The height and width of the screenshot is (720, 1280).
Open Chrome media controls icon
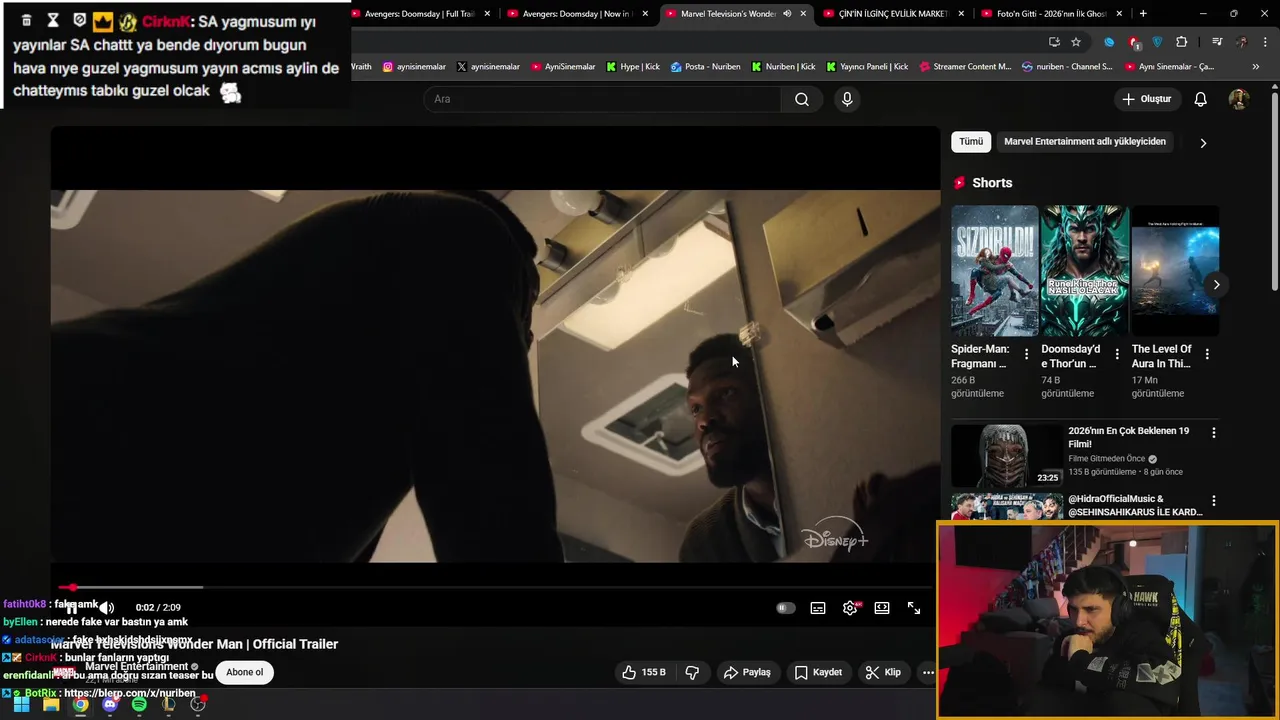point(1217,42)
